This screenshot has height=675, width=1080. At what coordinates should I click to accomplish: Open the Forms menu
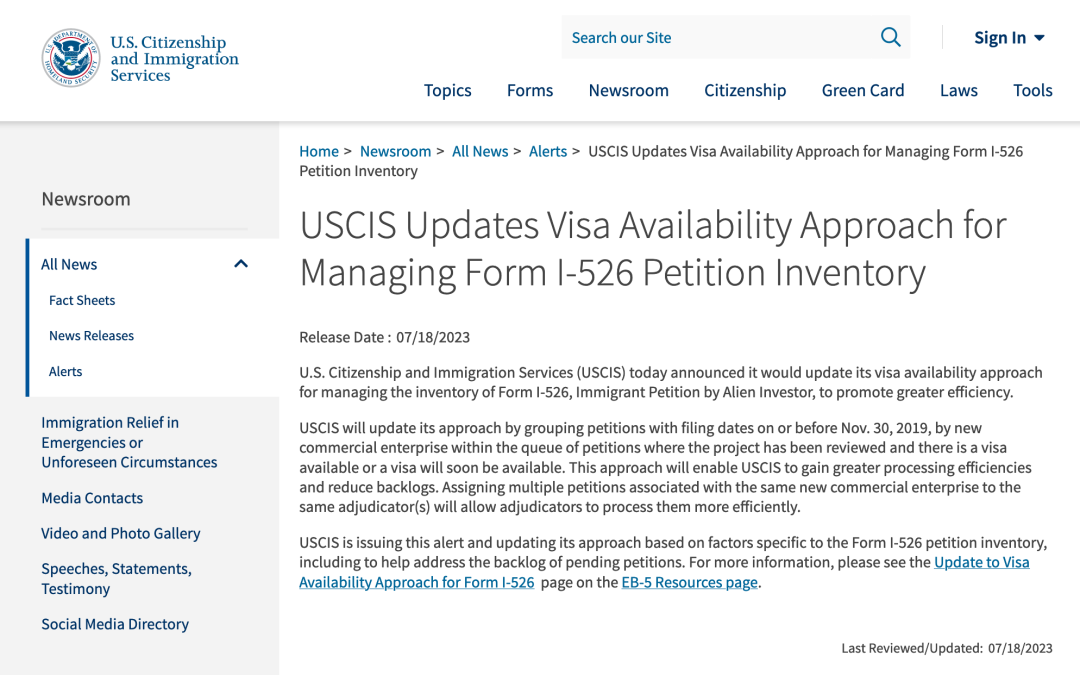click(530, 90)
